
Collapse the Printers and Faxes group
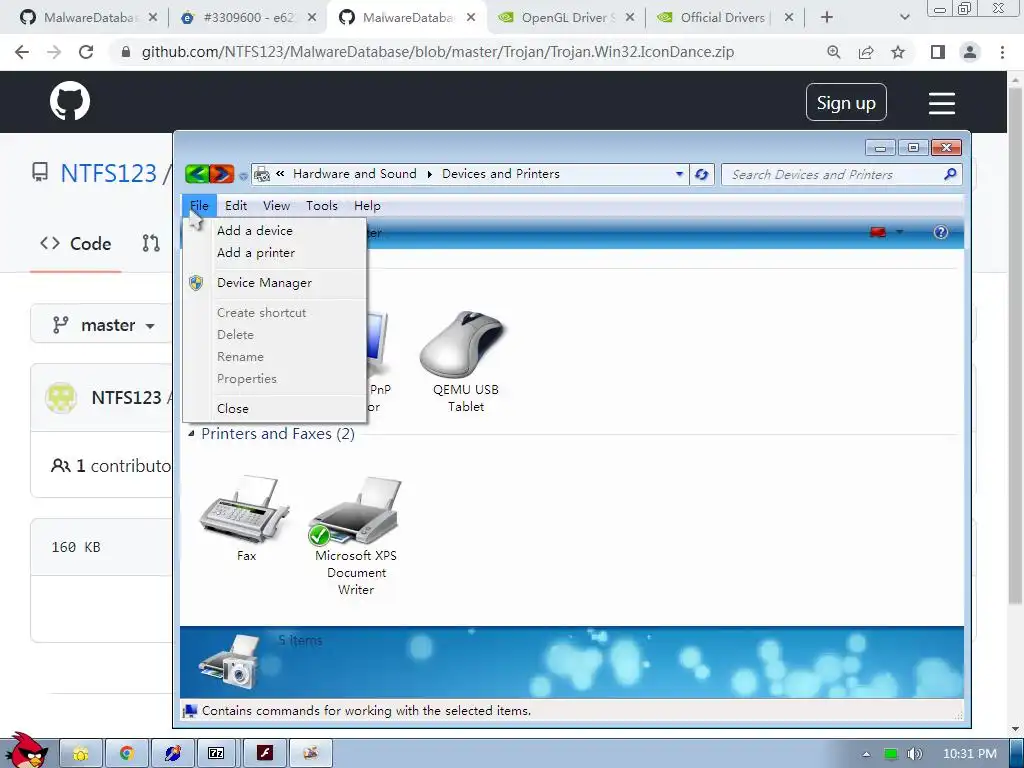coord(191,434)
